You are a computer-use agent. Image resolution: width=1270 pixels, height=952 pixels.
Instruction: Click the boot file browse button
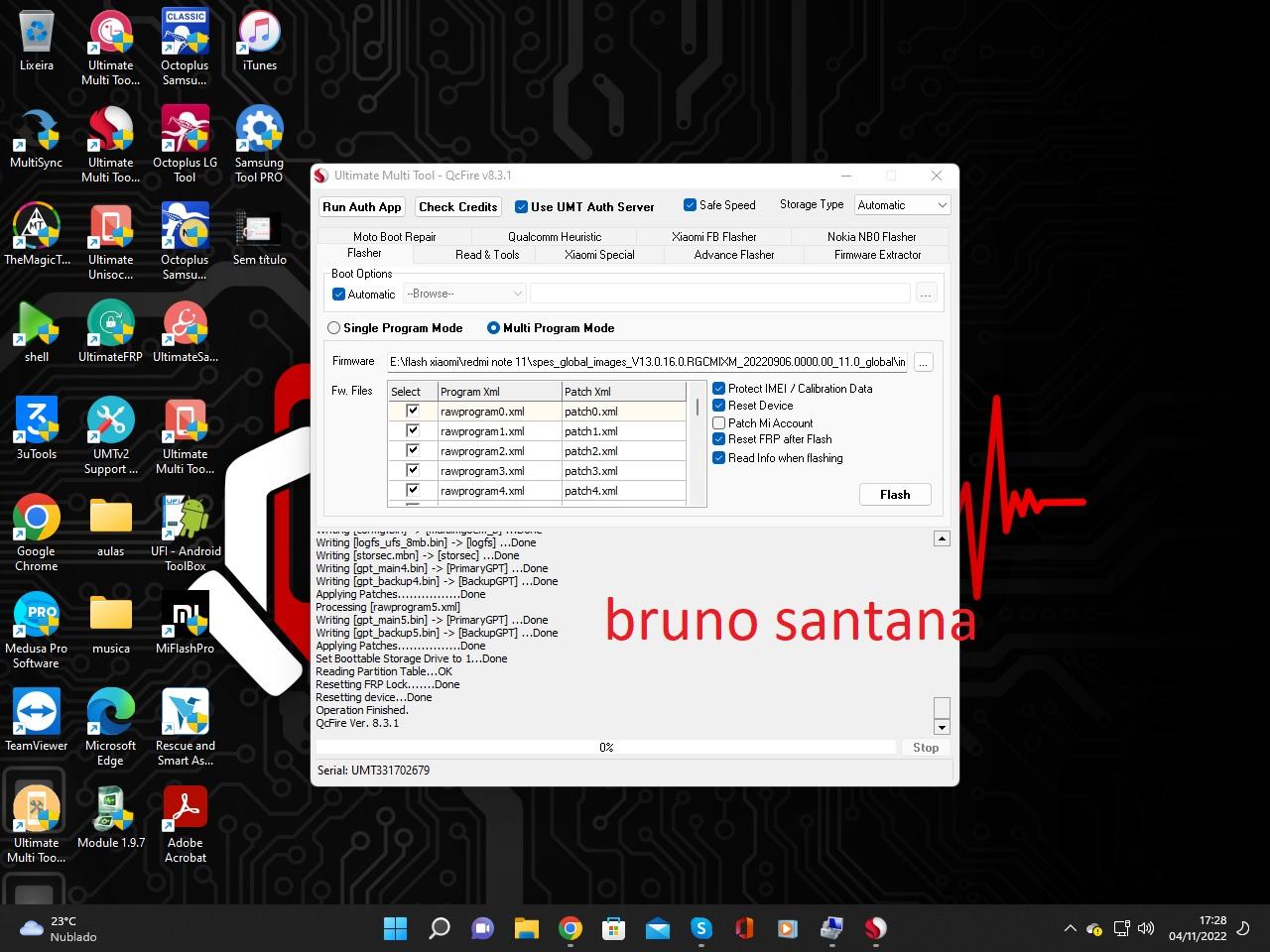(926, 295)
